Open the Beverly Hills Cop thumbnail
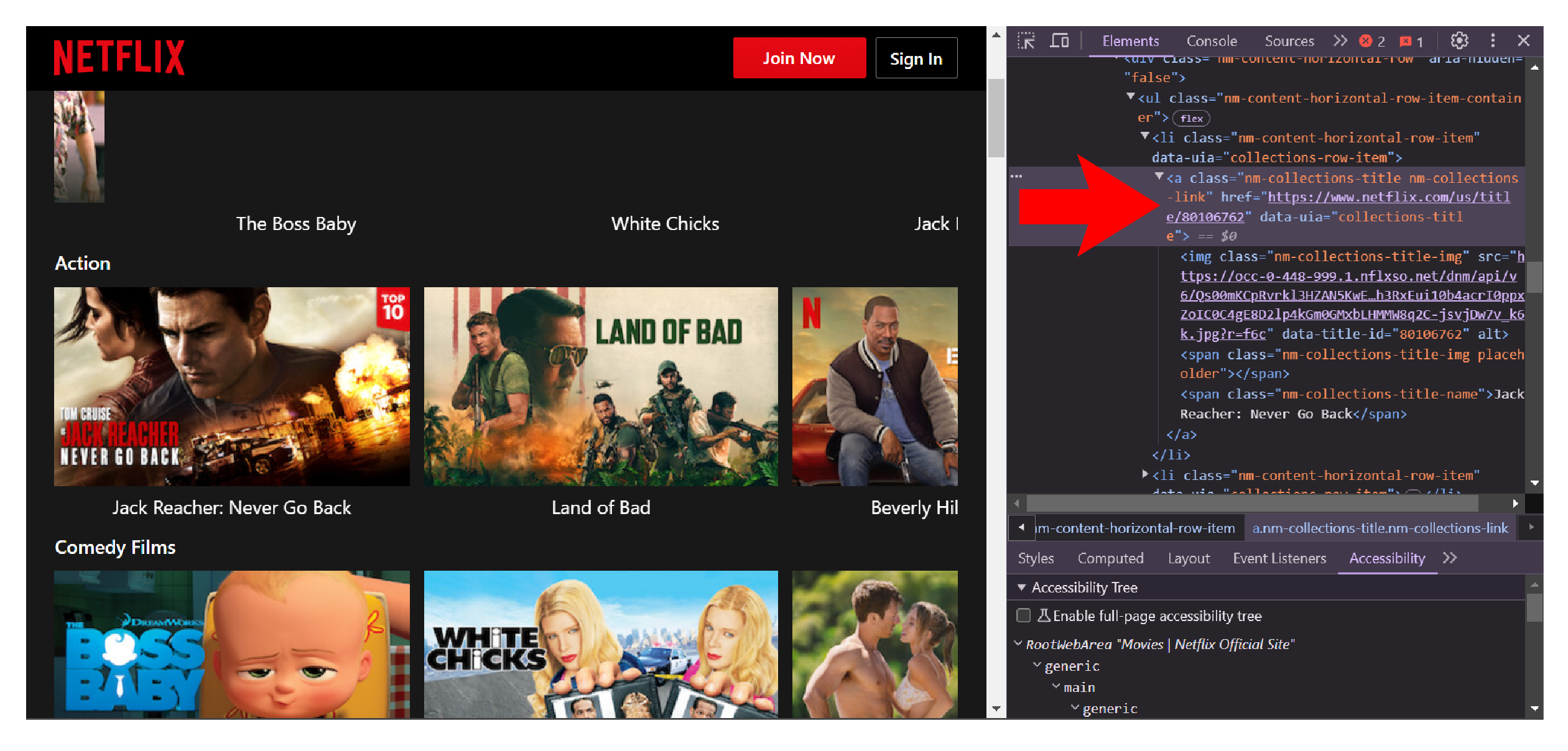Viewport: 1568px width, 751px height. point(875,386)
